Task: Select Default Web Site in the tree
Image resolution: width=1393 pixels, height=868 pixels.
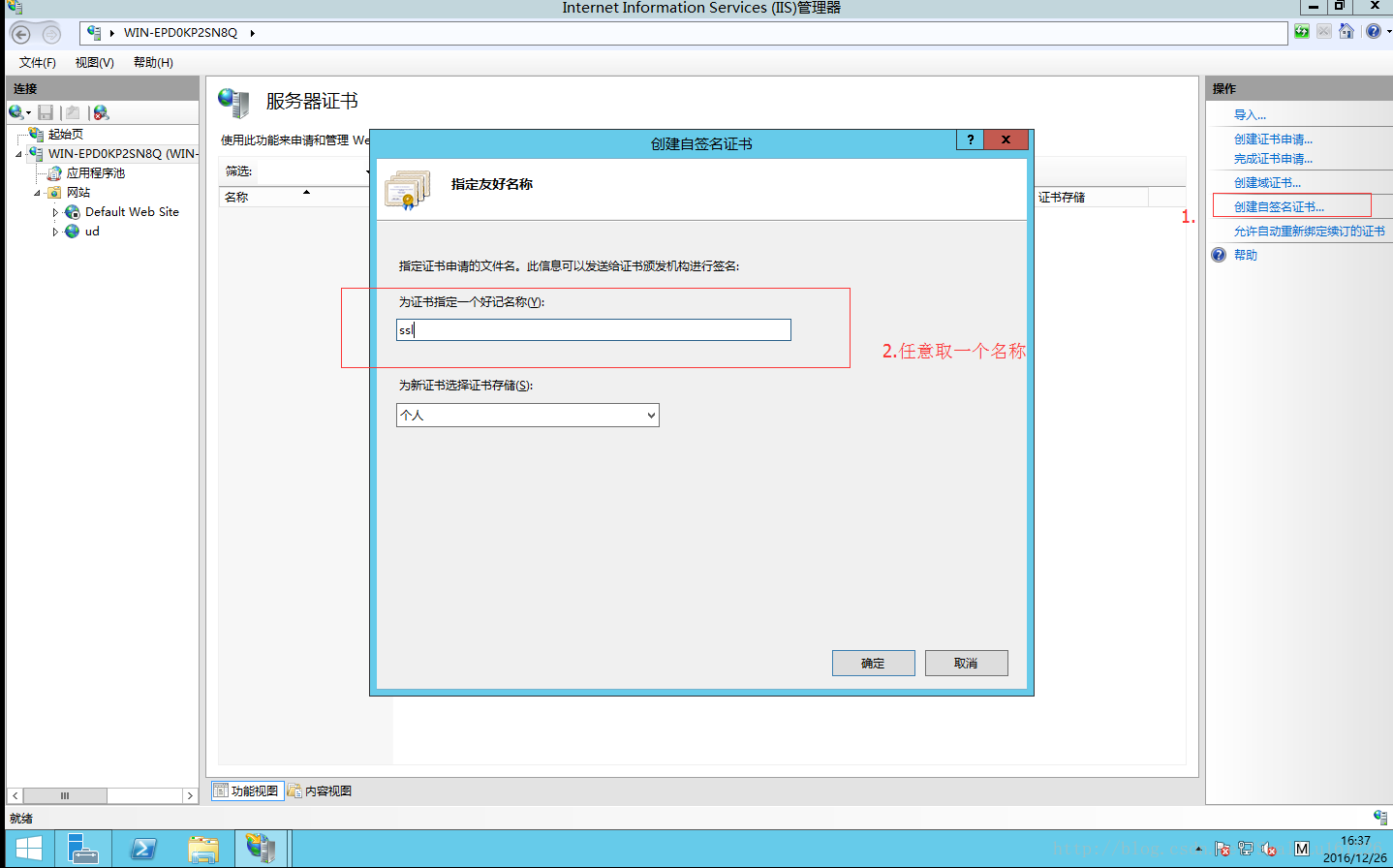Action: [132, 212]
